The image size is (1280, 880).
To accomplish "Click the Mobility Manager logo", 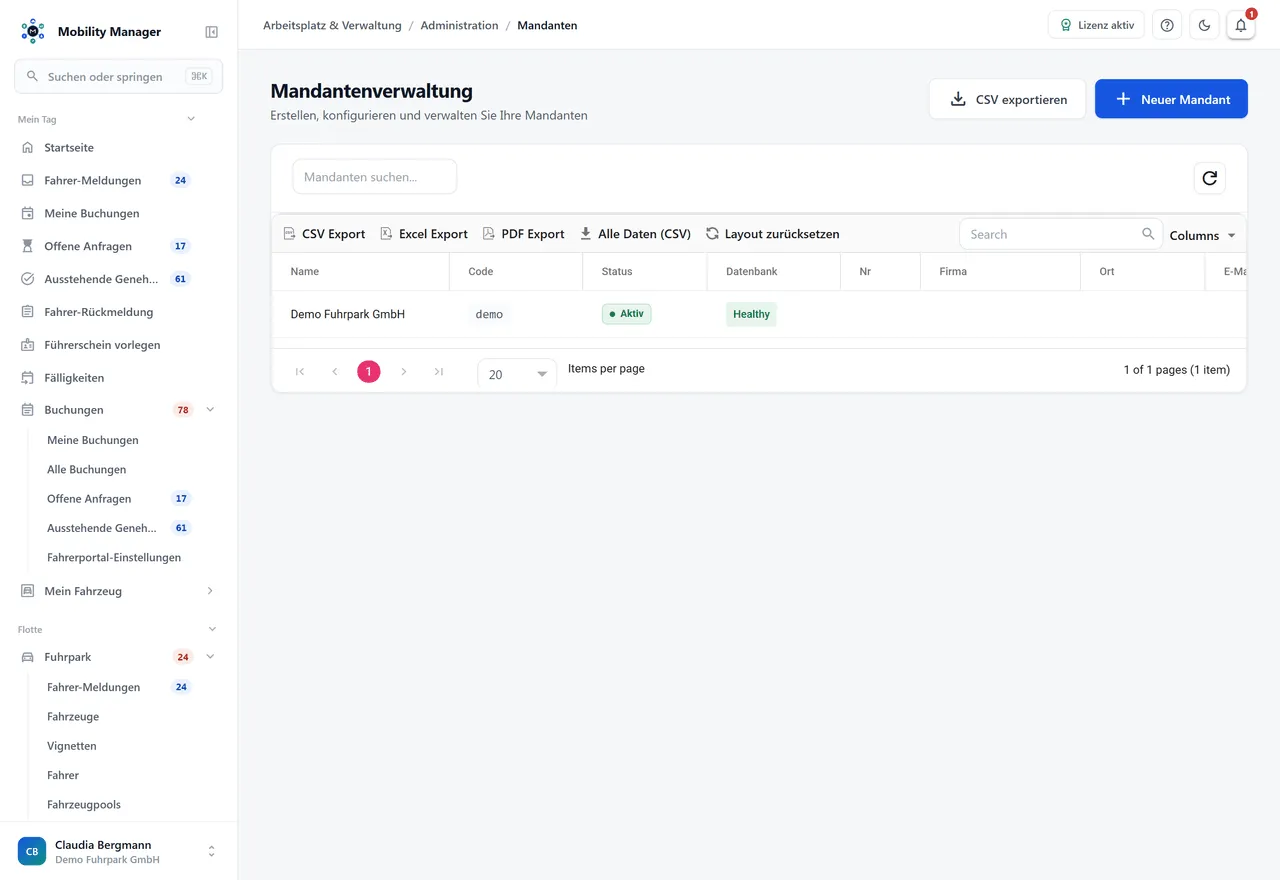I will 33,32.
